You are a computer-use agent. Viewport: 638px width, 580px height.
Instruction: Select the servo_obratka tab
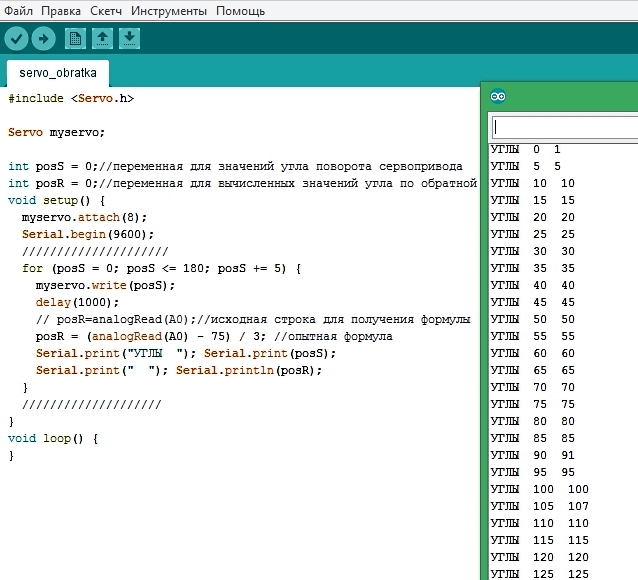58,74
